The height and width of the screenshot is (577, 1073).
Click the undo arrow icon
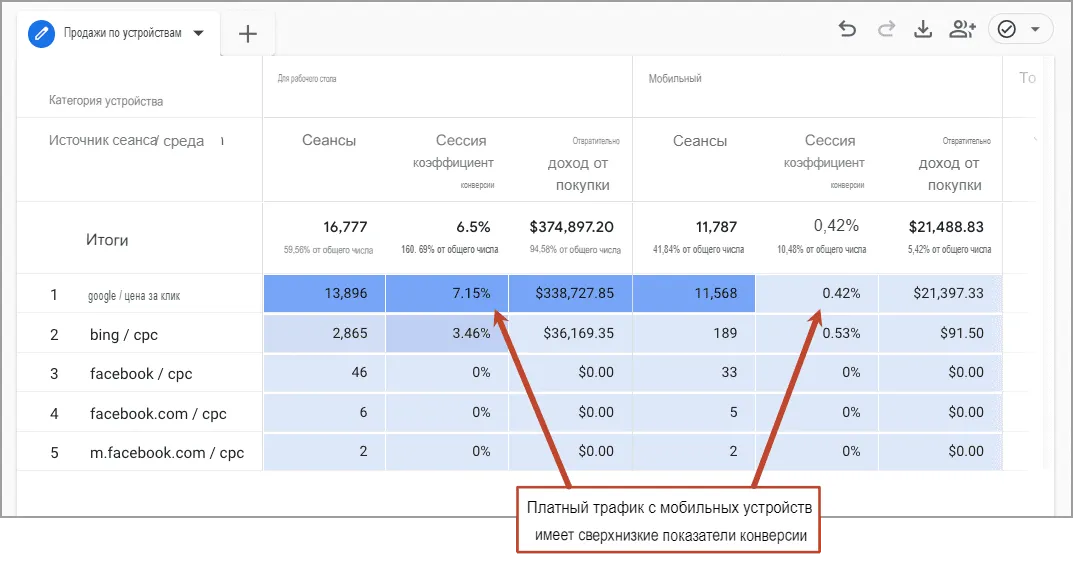847,29
